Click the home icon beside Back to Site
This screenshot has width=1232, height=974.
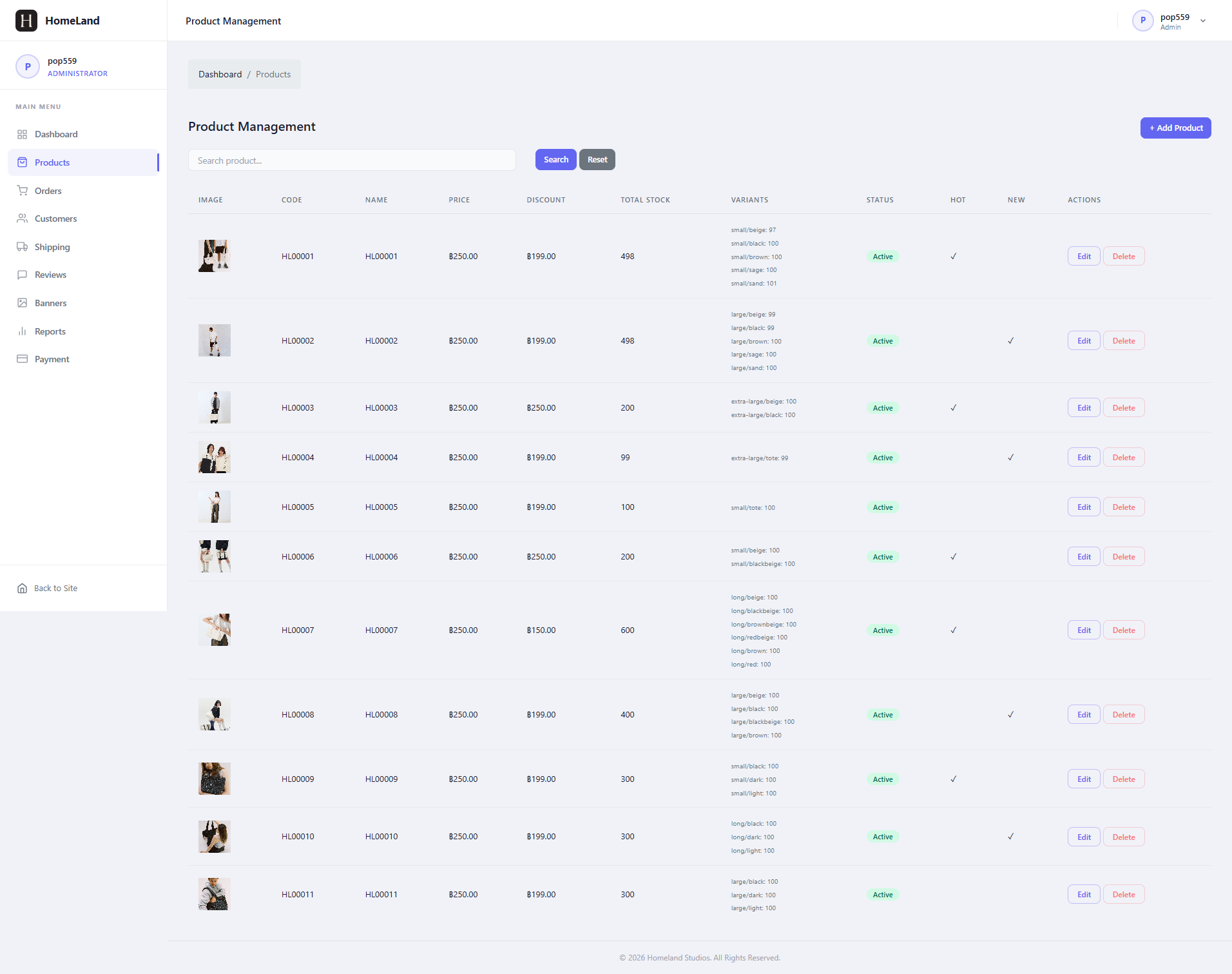tap(22, 588)
